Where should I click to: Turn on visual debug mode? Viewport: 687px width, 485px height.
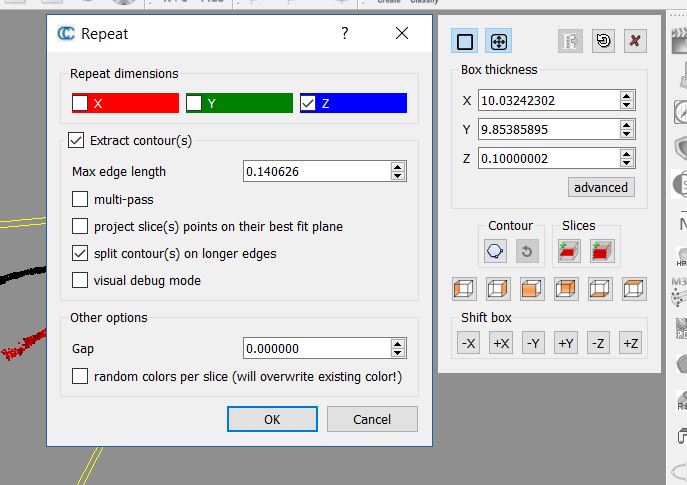click(81, 281)
